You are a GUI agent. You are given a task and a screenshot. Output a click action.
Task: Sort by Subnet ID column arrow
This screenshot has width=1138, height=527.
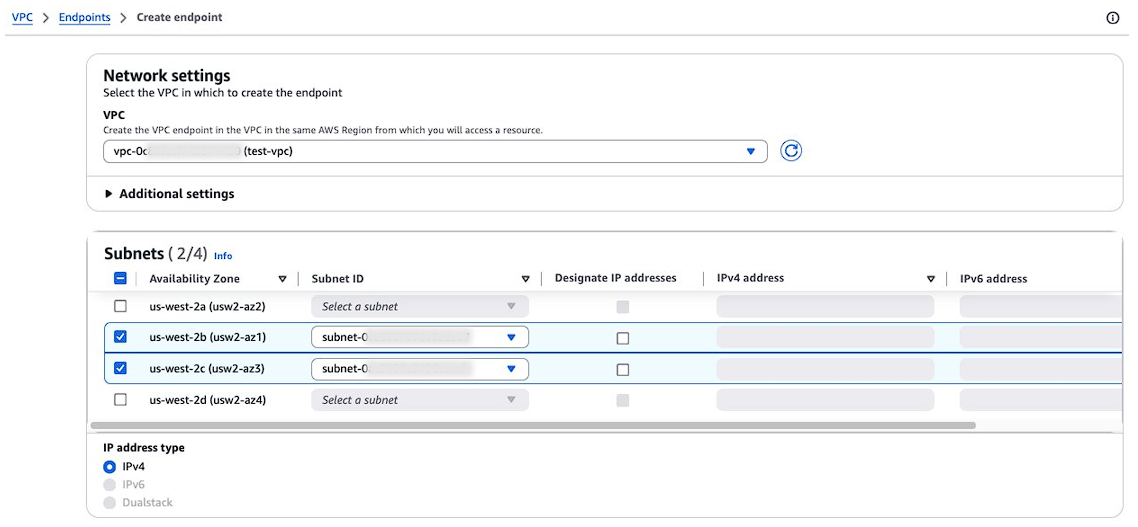tap(525, 279)
